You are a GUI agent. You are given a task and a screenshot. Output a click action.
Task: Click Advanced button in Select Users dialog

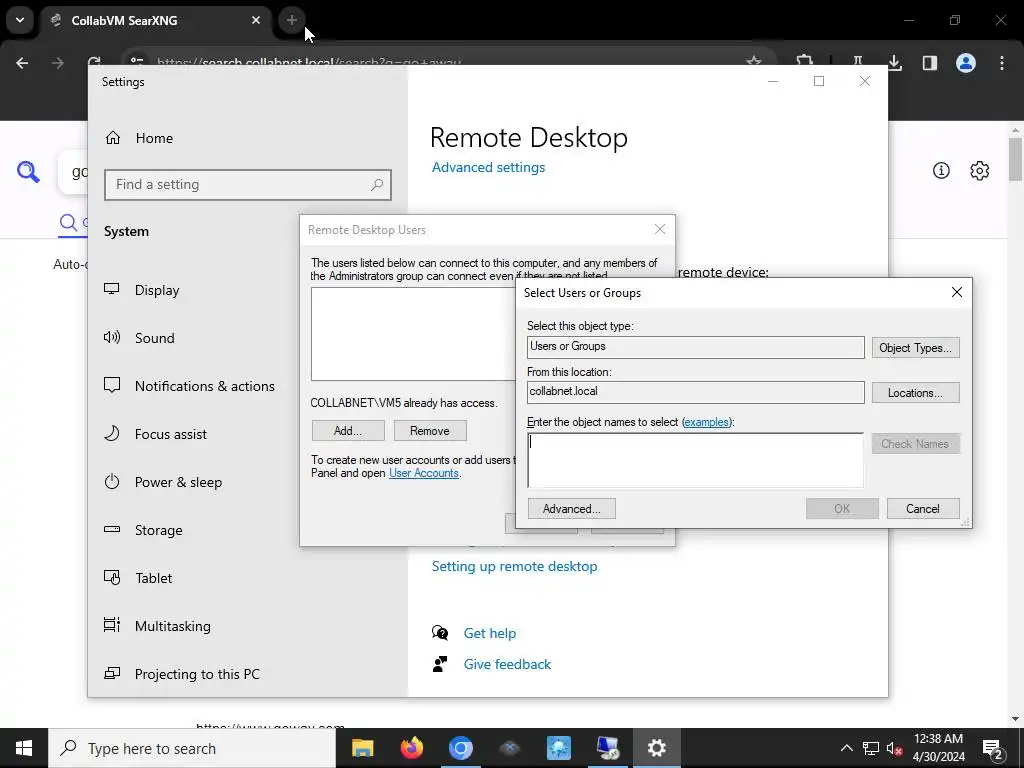[x=571, y=509]
